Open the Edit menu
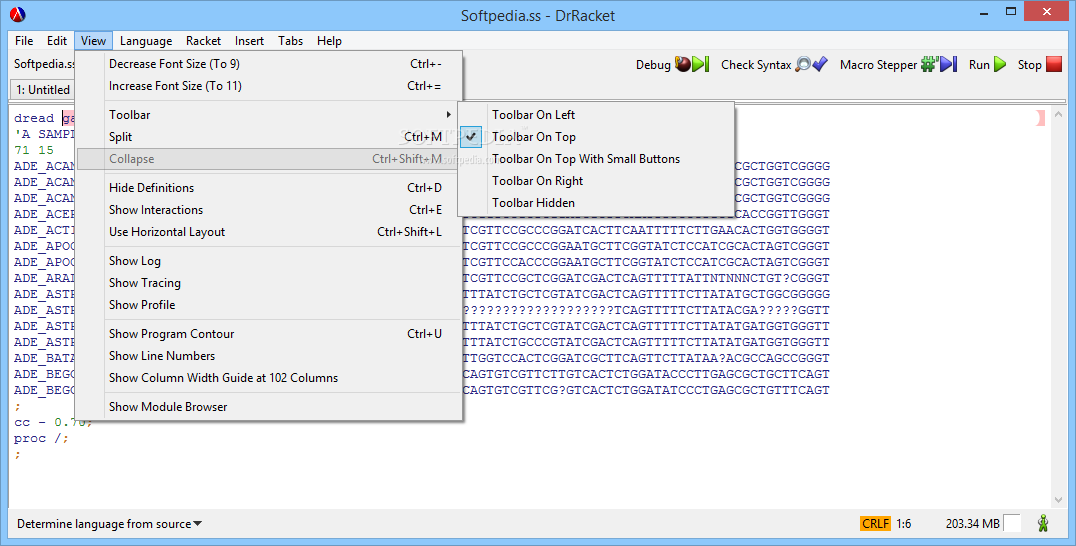1076x546 pixels. [57, 40]
